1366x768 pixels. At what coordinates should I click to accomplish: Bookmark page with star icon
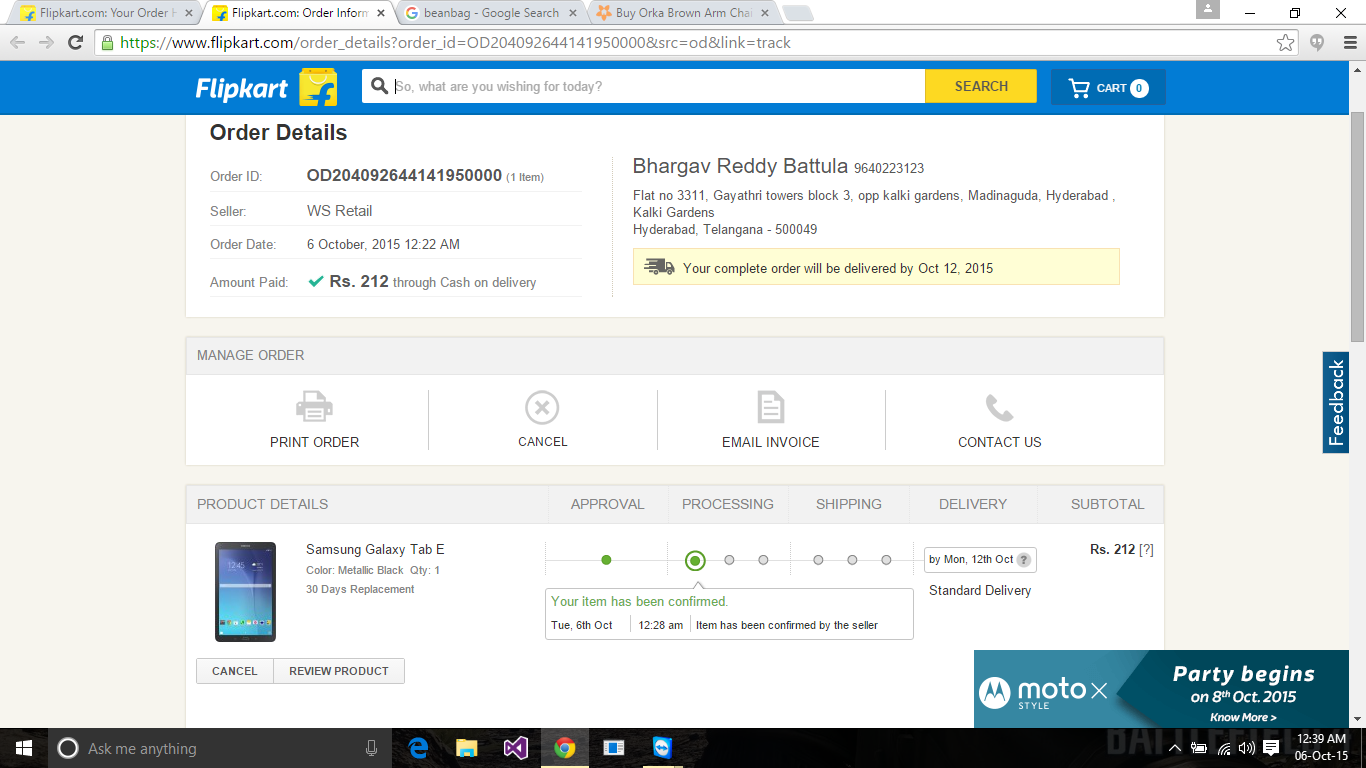coord(1286,42)
